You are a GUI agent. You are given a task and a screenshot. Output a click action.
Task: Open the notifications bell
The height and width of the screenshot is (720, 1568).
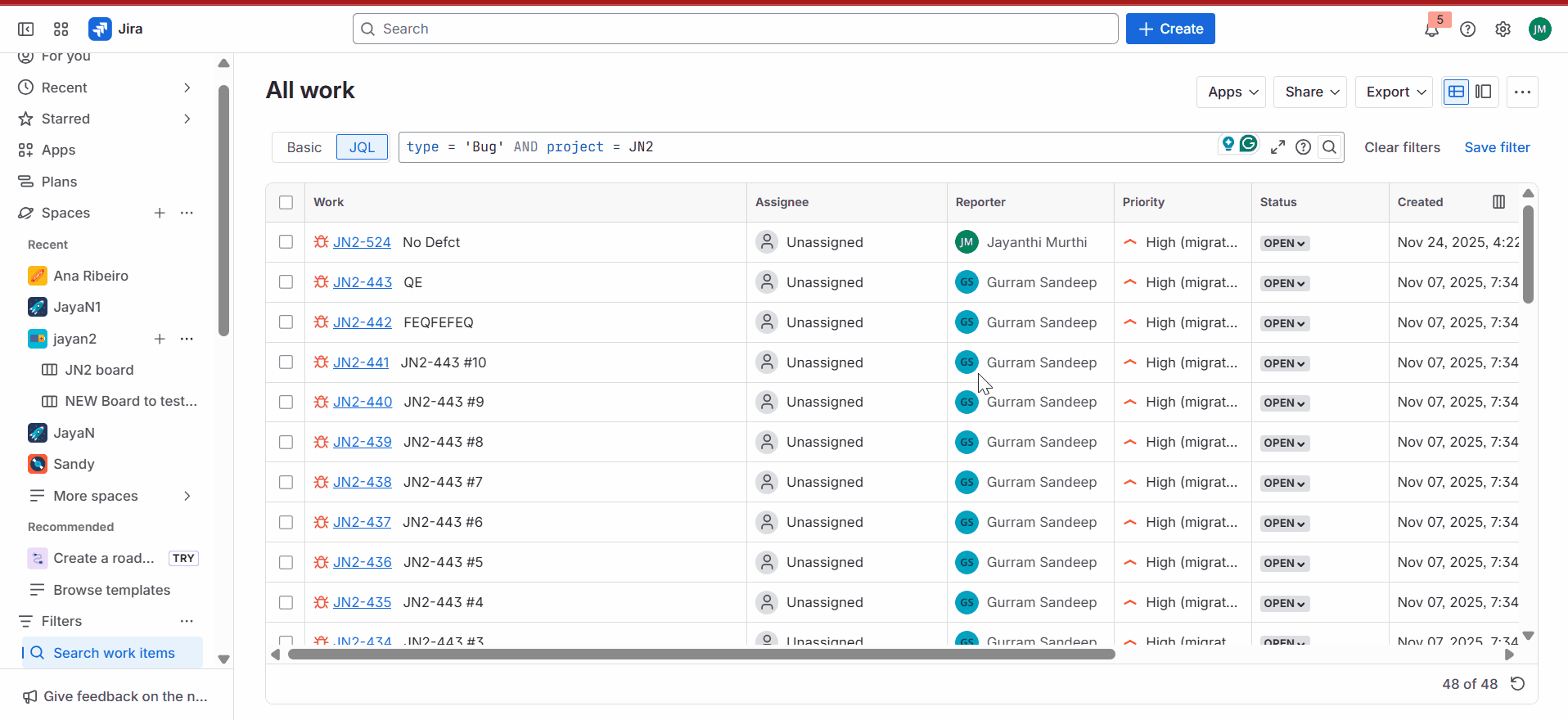point(1431,30)
